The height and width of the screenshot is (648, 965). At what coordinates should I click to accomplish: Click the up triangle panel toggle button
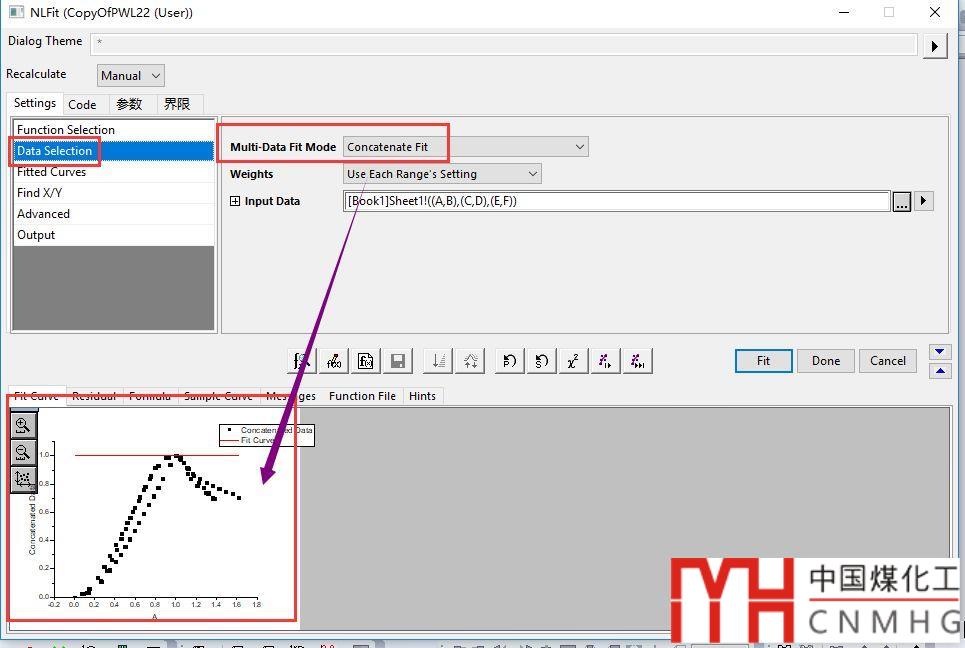tap(940, 371)
